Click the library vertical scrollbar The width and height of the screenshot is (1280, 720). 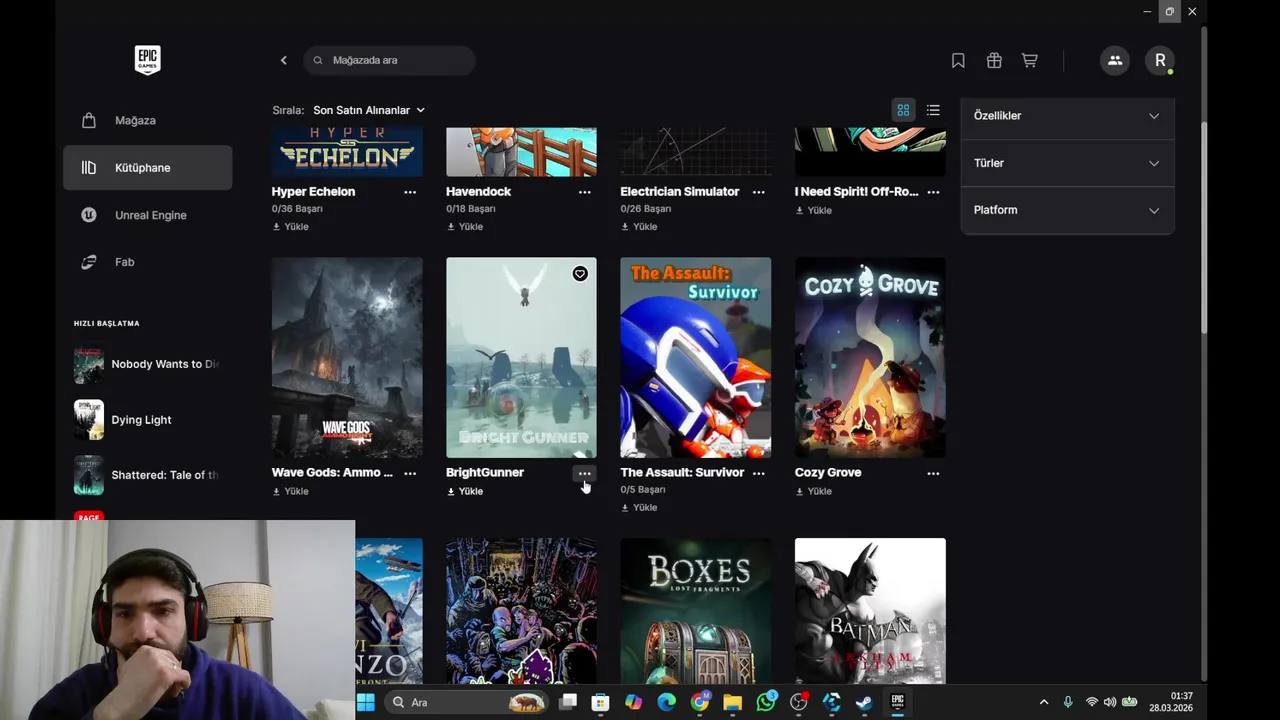[x=1204, y=229]
